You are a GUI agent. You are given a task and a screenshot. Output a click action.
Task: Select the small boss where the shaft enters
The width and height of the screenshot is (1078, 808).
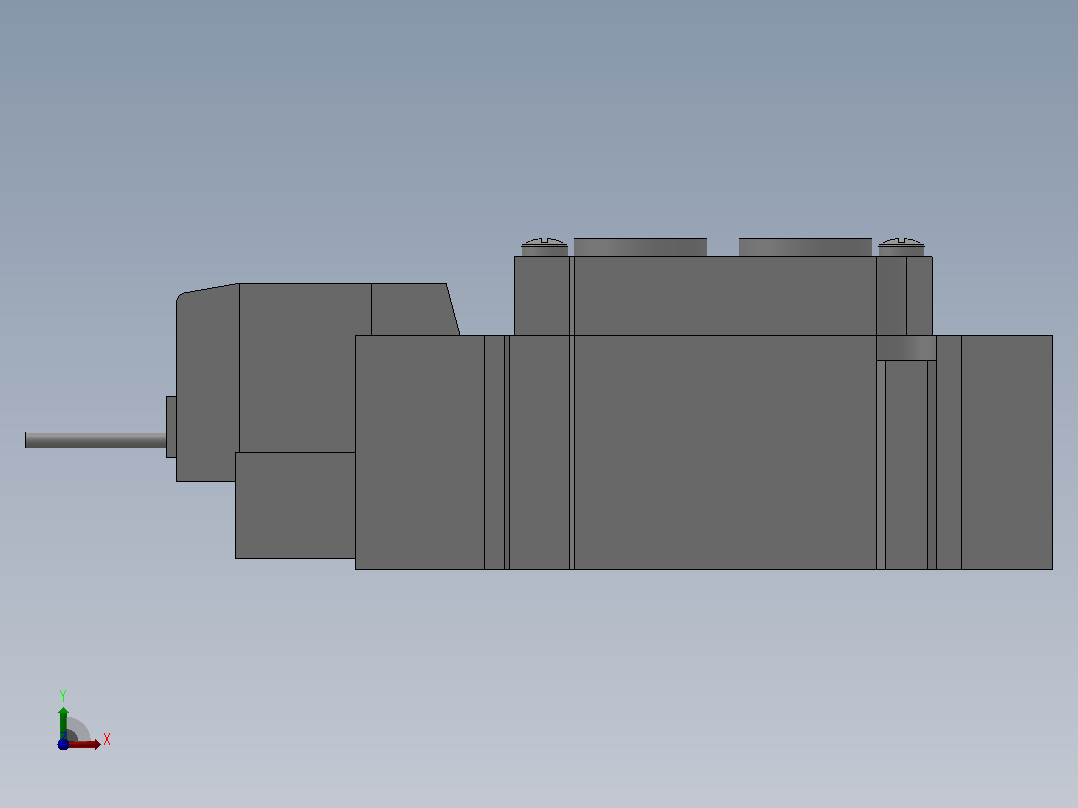[171, 426]
